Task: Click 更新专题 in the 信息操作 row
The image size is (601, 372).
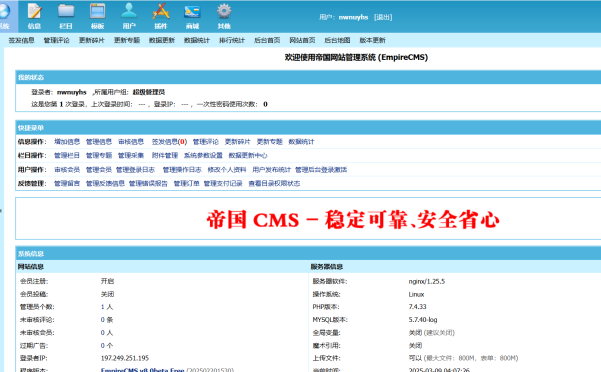Action: click(269, 142)
